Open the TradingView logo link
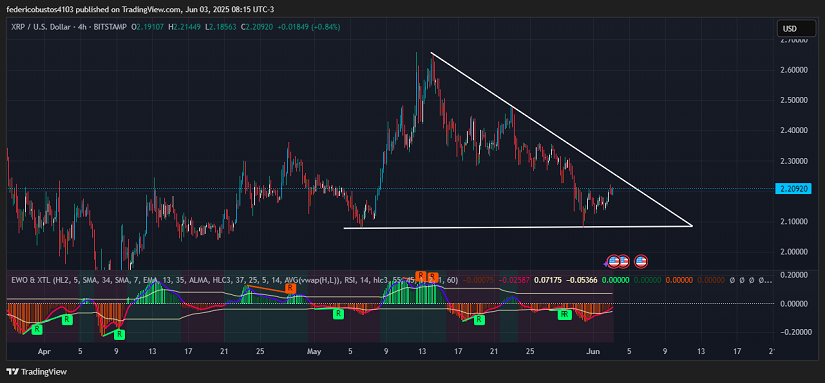Viewport: 825px width, 383px height. click(37, 372)
